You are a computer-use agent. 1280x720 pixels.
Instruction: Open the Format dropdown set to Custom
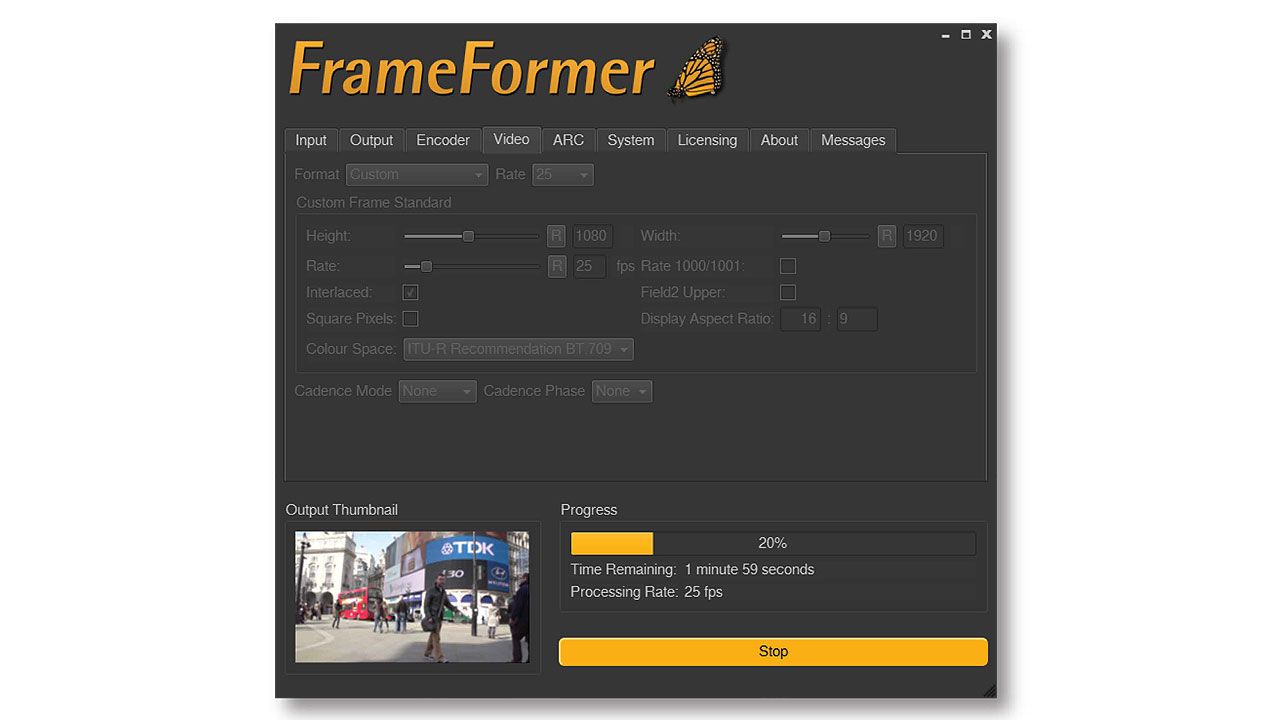(x=416, y=174)
